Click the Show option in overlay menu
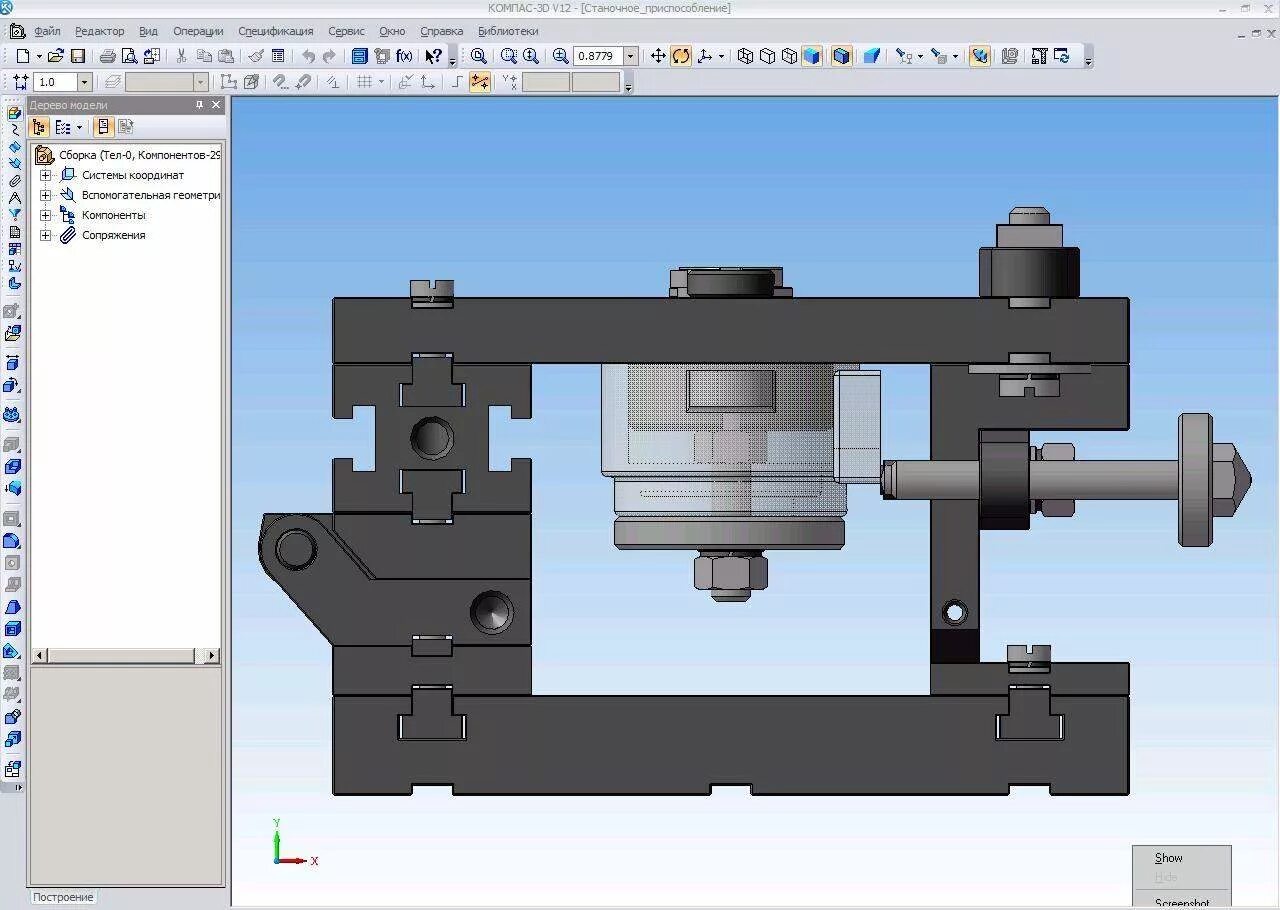The width and height of the screenshot is (1280, 910). [x=1168, y=858]
